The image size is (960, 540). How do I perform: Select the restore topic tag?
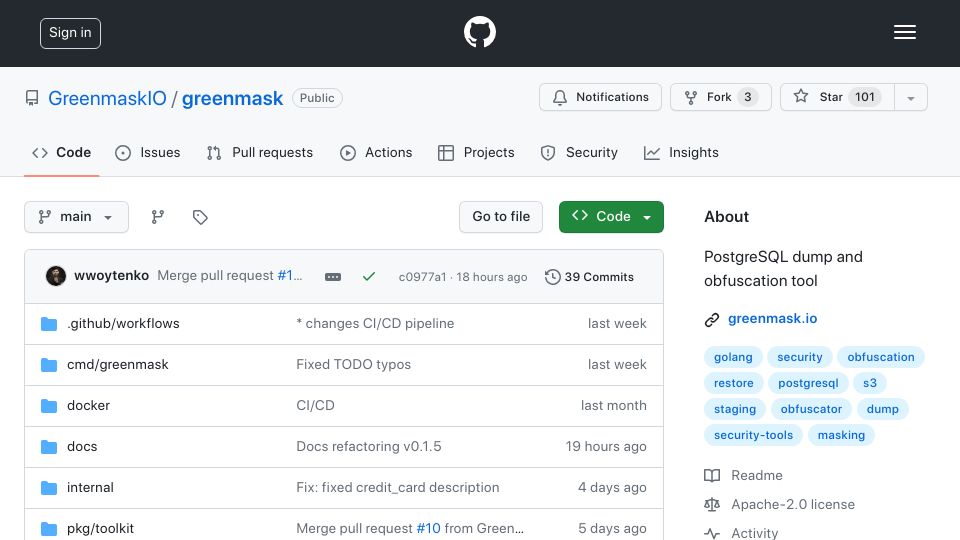[733, 383]
